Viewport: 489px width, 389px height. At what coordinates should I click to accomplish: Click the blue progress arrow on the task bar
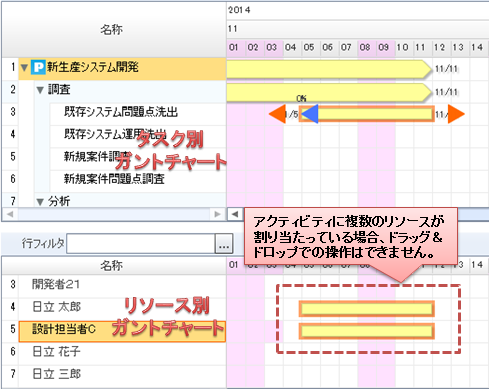(x=310, y=114)
